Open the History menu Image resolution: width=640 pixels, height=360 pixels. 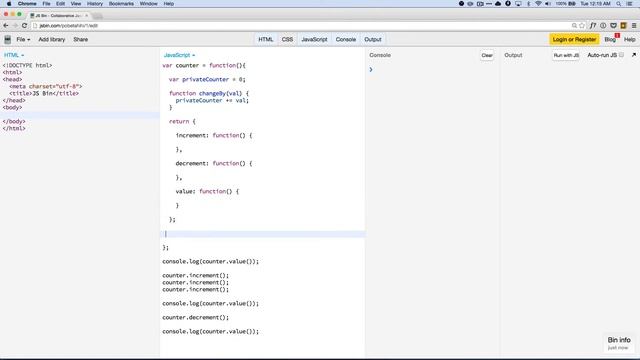pos(95,4)
